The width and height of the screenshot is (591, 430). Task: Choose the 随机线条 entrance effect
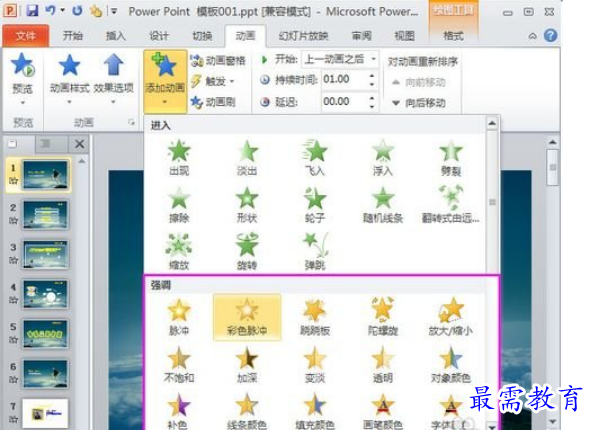click(383, 205)
